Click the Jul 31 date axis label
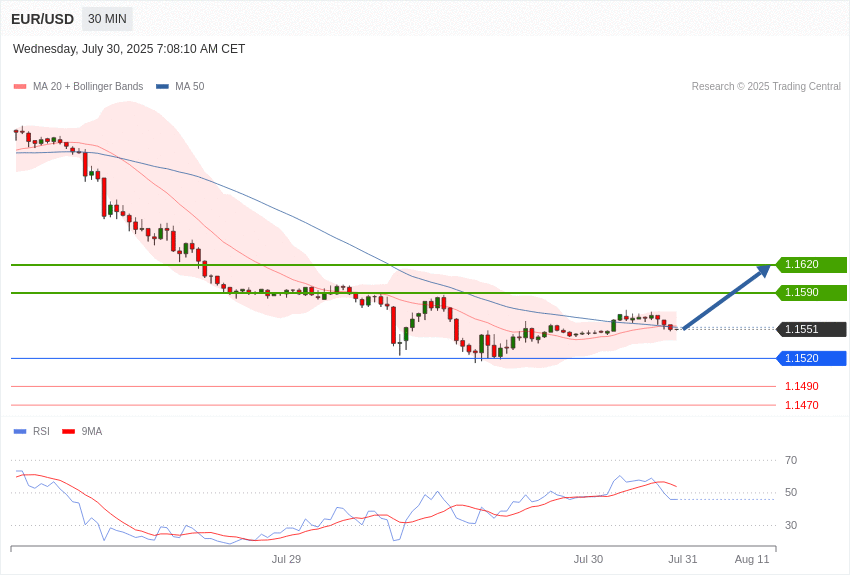The image size is (850, 576). tap(682, 559)
